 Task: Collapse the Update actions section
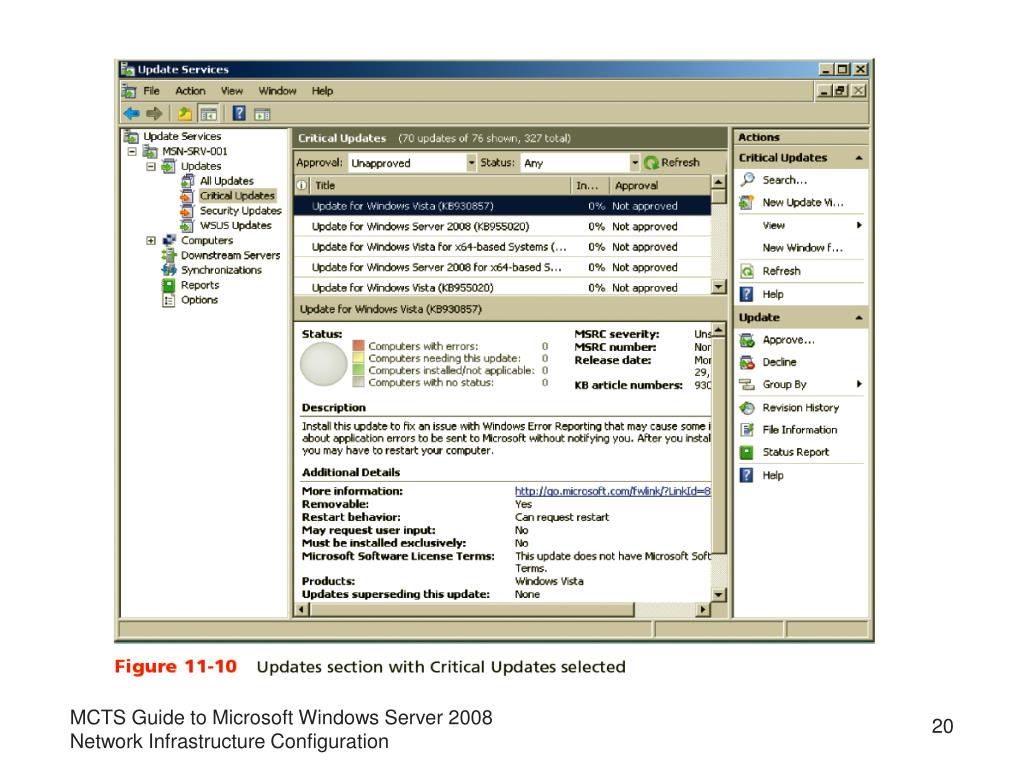[859, 318]
